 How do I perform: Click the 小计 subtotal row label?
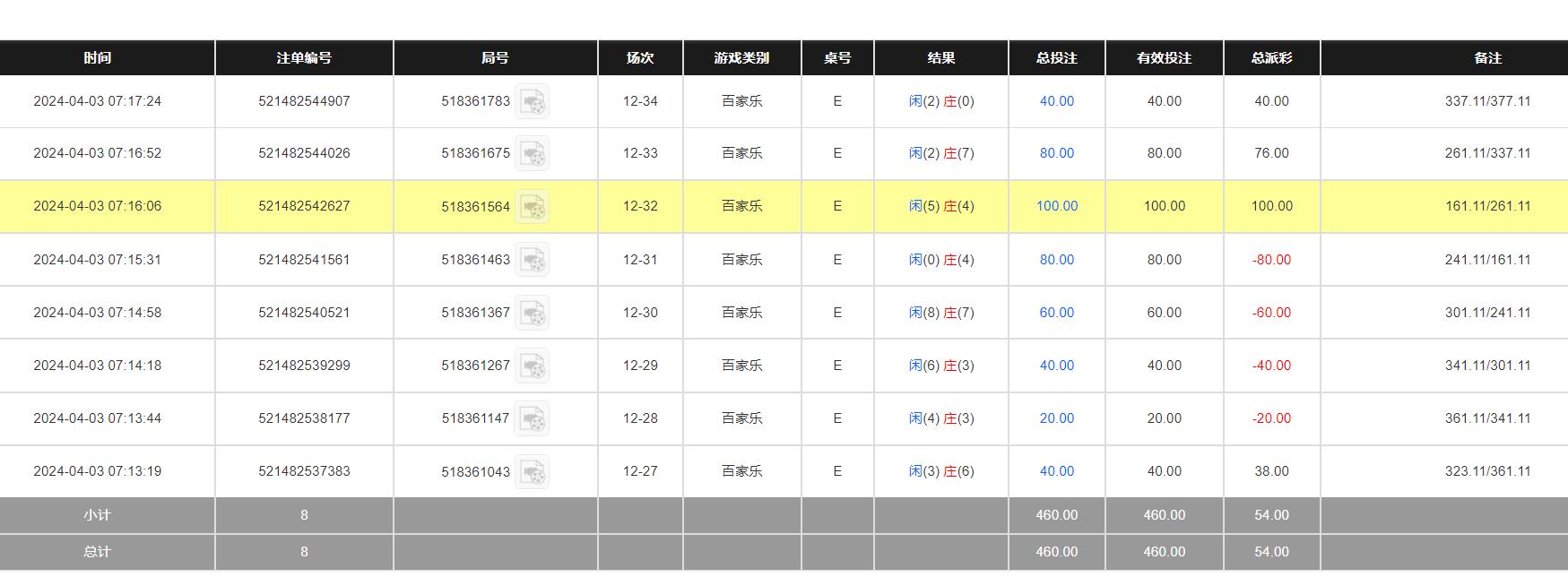coord(98,515)
